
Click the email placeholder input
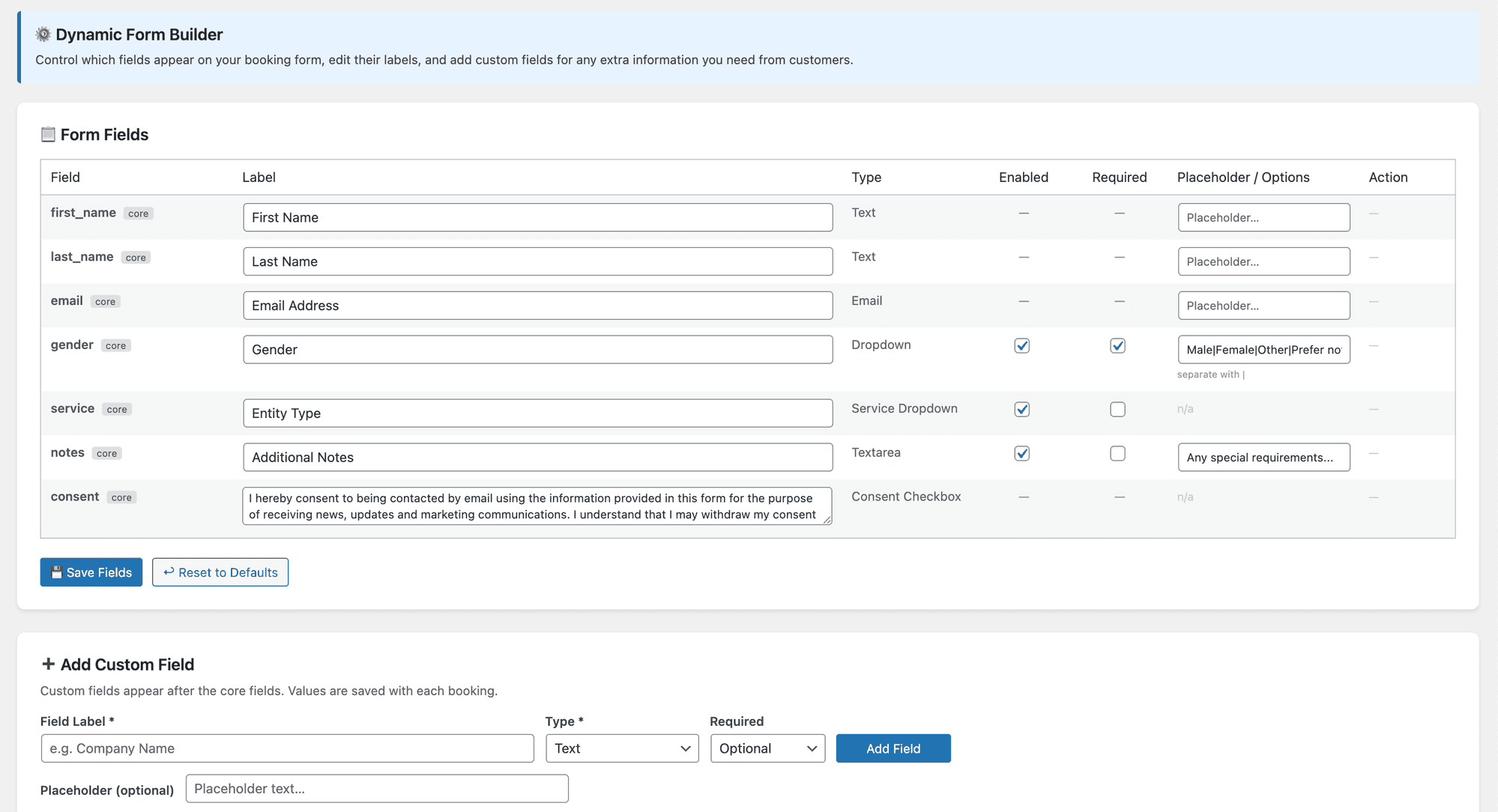(x=1263, y=306)
